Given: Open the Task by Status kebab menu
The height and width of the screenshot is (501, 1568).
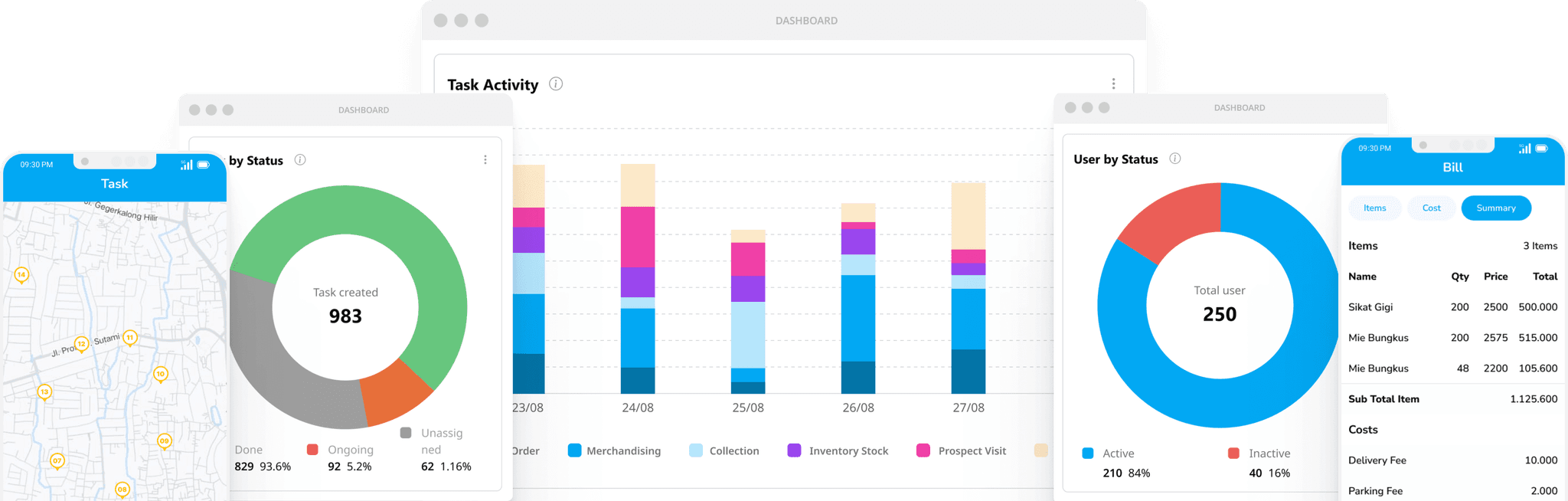Looking at the screenshot, I should (x=485, y=160).
